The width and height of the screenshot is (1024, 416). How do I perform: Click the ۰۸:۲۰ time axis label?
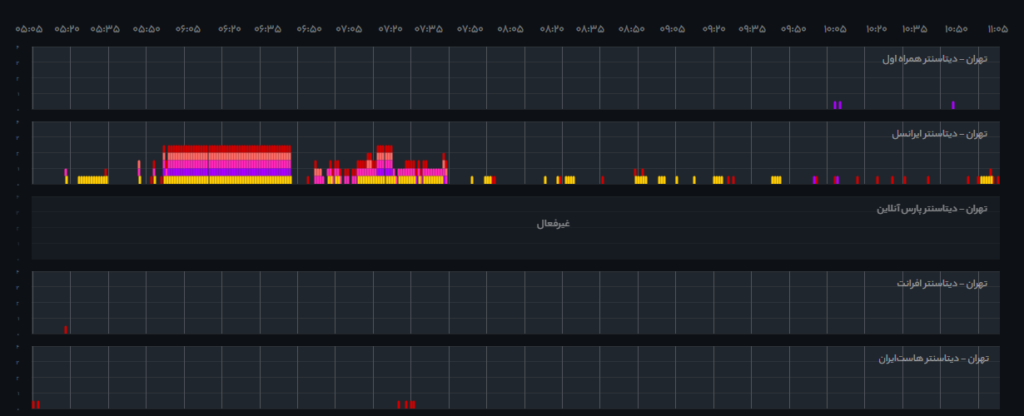point(552,29)
